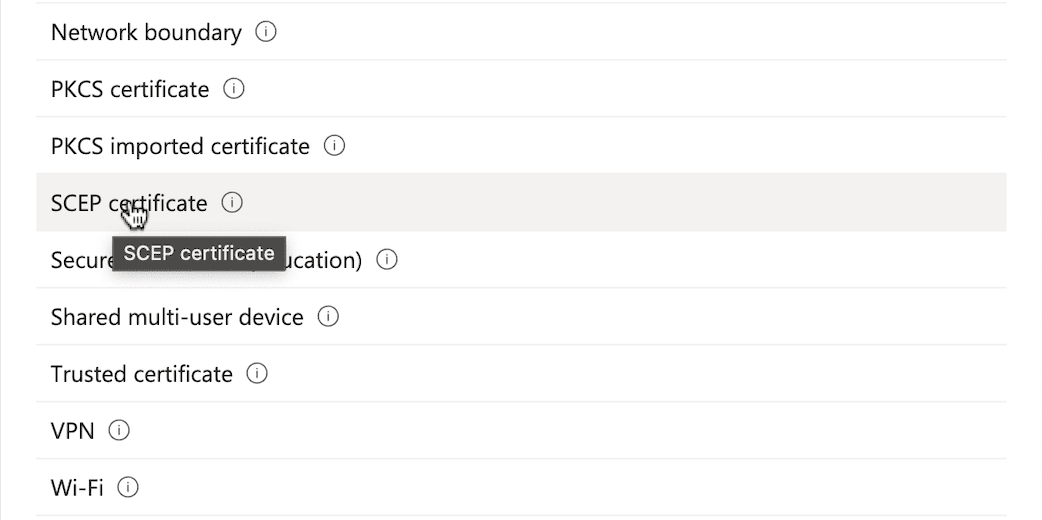Click info icon beside Wi-Fi
The width and height of the screenshot is (1042, 520).
click(128, 487)
